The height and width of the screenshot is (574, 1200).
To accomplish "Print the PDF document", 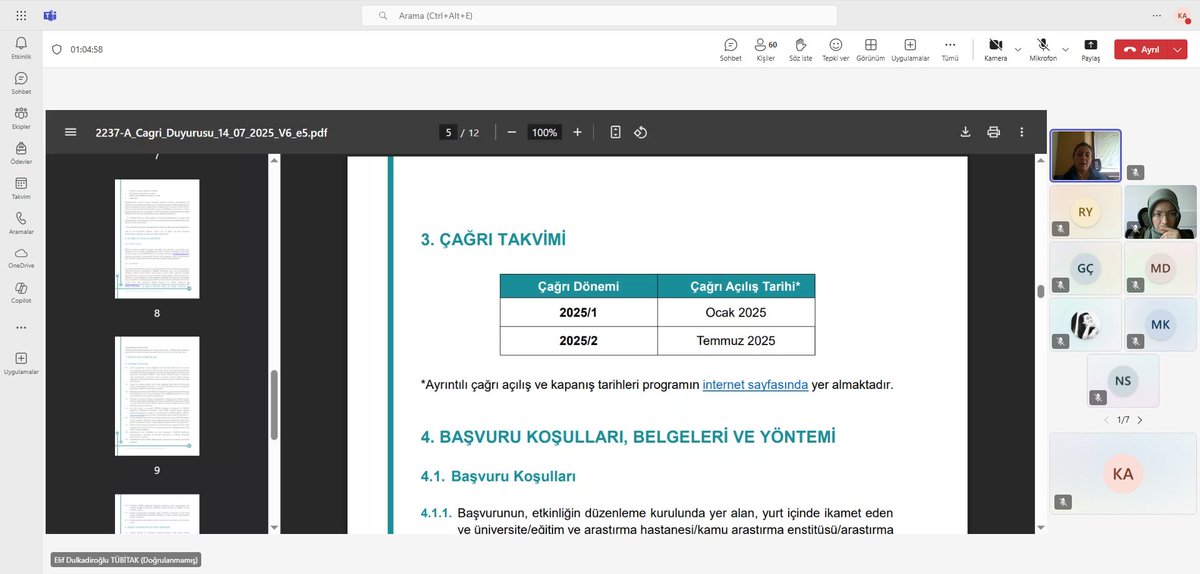I will pos(993,132).
